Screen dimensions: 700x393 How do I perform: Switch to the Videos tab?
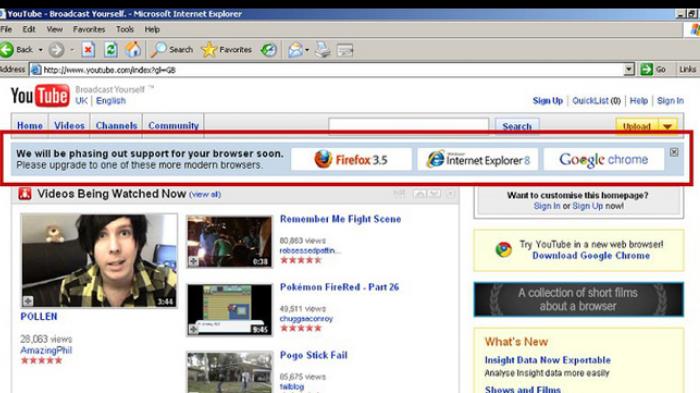tap(69, 125)
